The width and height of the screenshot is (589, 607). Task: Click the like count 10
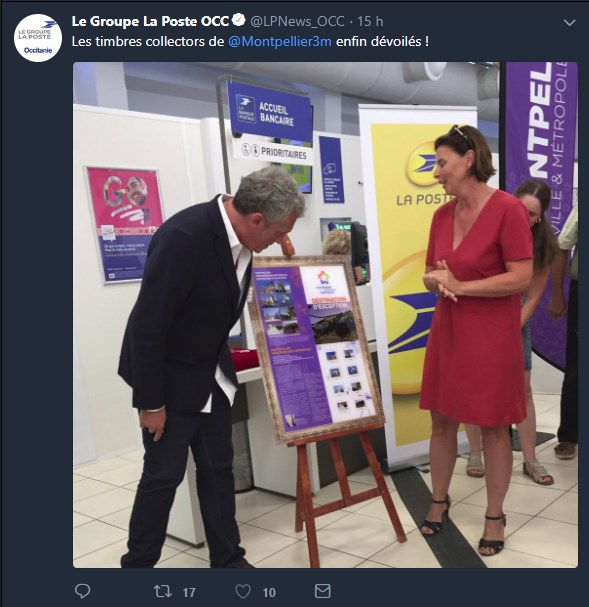[x=269, y=593]
